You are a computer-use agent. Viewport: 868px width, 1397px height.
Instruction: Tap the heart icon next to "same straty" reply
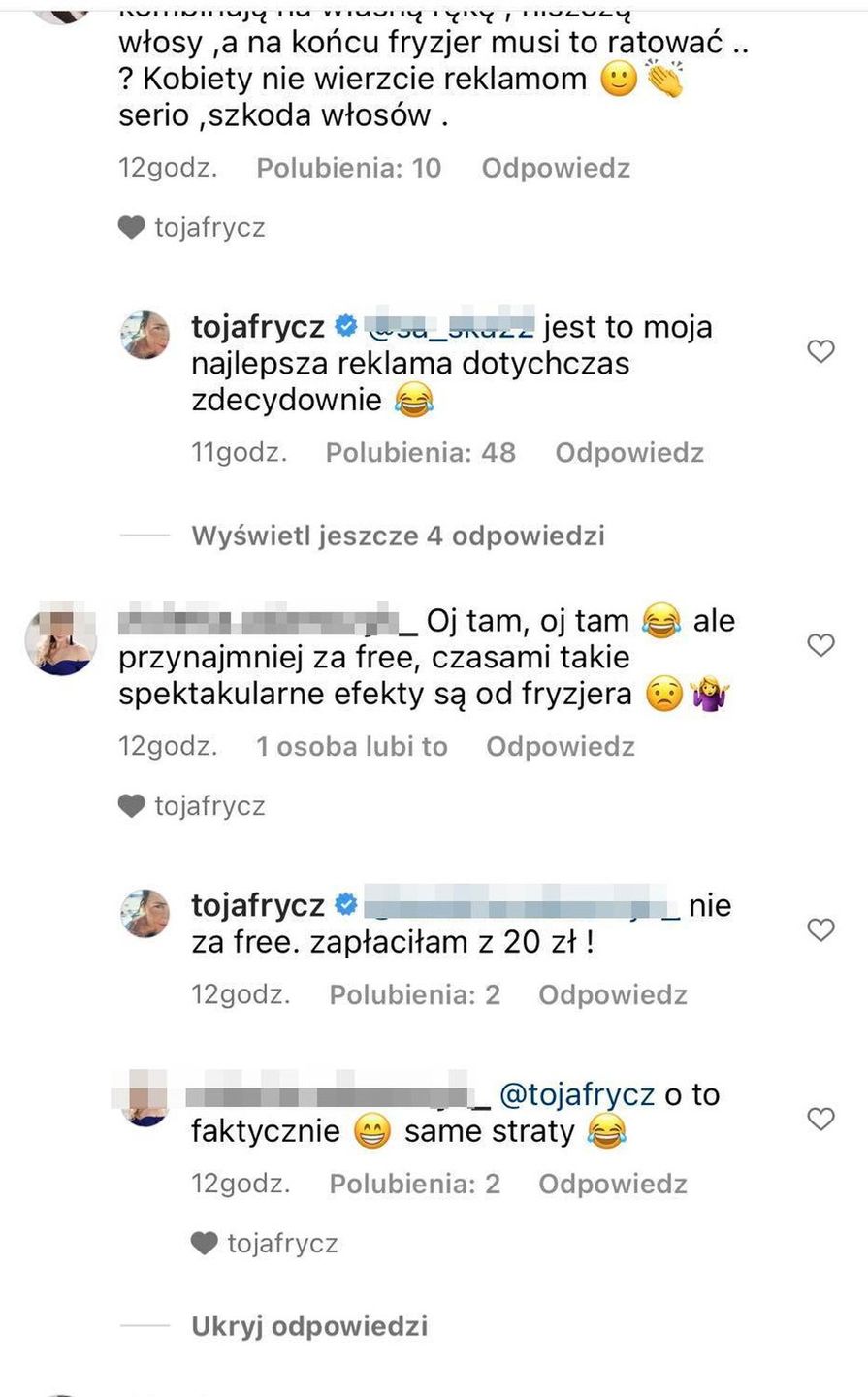[x=820, y=1119]
